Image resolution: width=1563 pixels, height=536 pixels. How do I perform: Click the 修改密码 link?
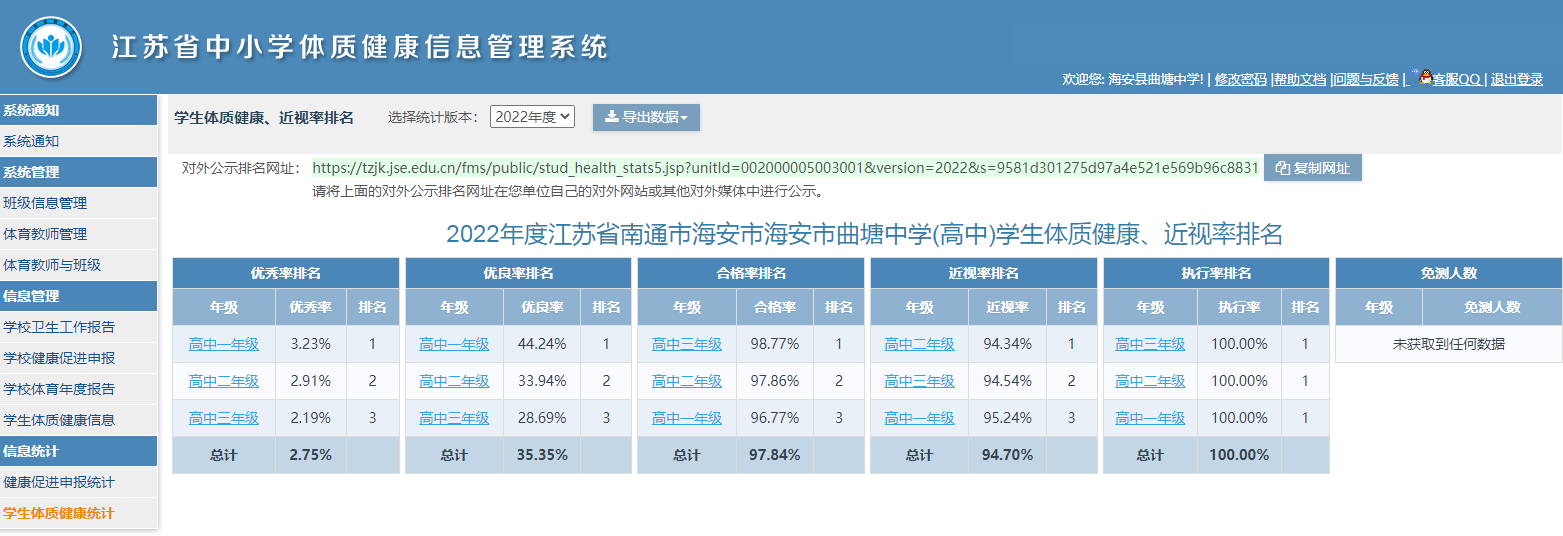[1240, 79]
